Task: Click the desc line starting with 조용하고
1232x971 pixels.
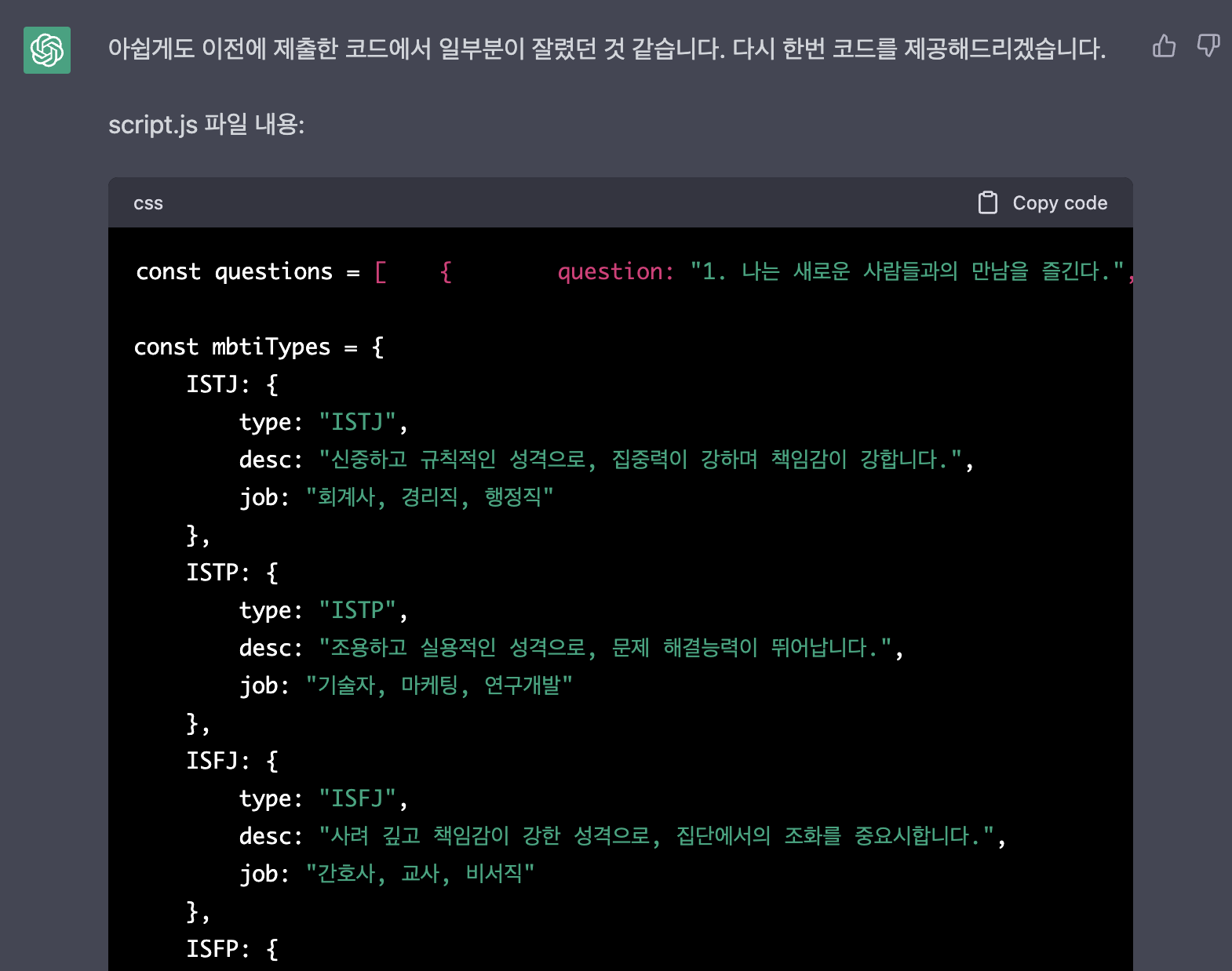Action: click(571, 648)
